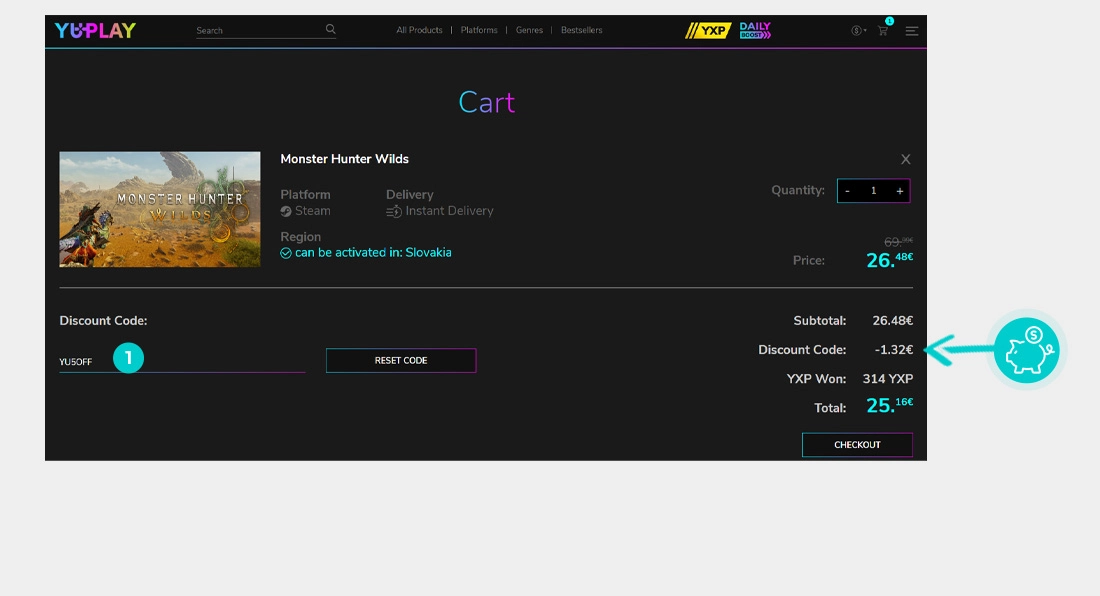Expand the currency selector dropdown

(858, 31)
